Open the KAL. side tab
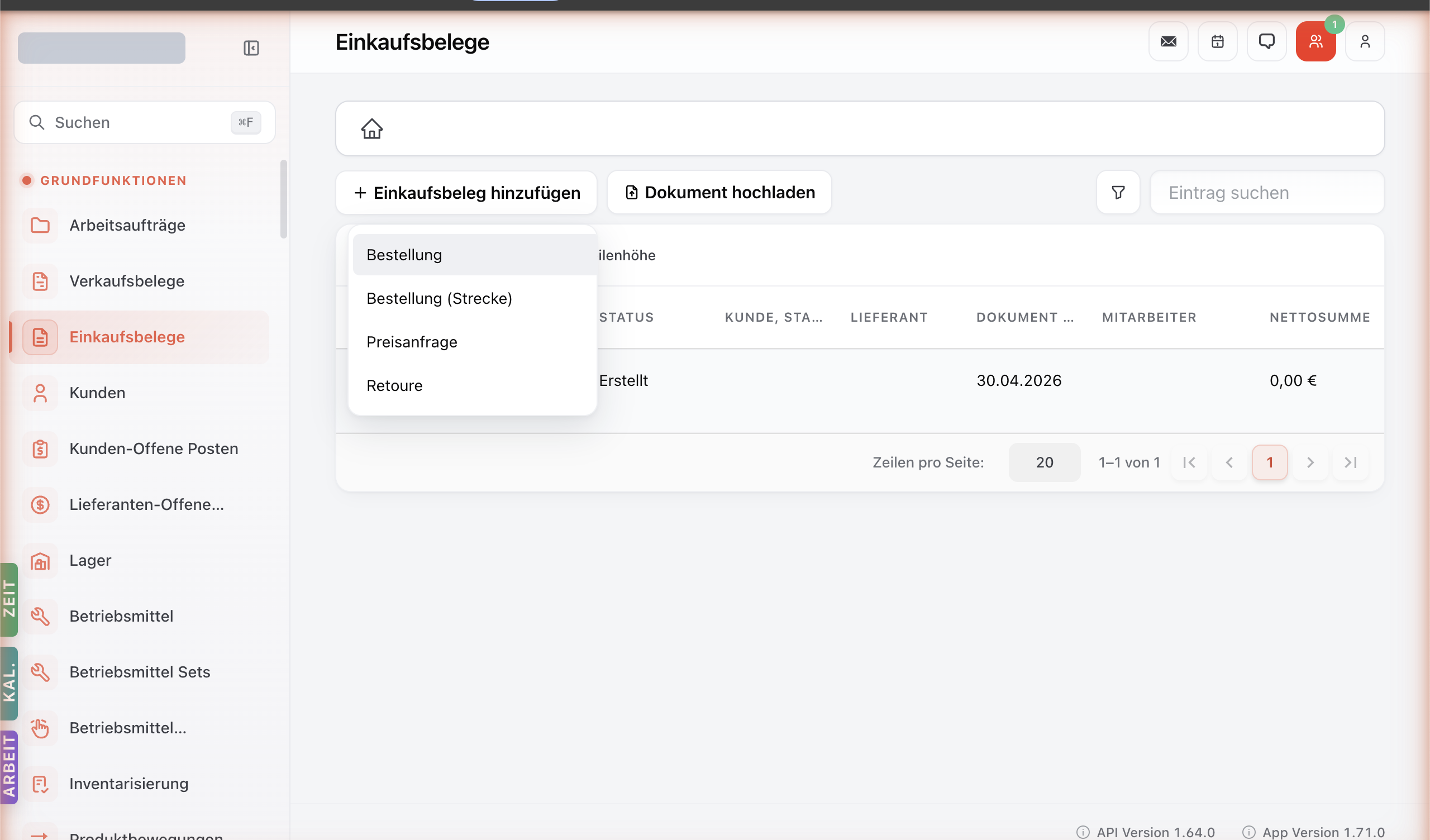This screenshot has width=1430, height=840. coord(9,684)
